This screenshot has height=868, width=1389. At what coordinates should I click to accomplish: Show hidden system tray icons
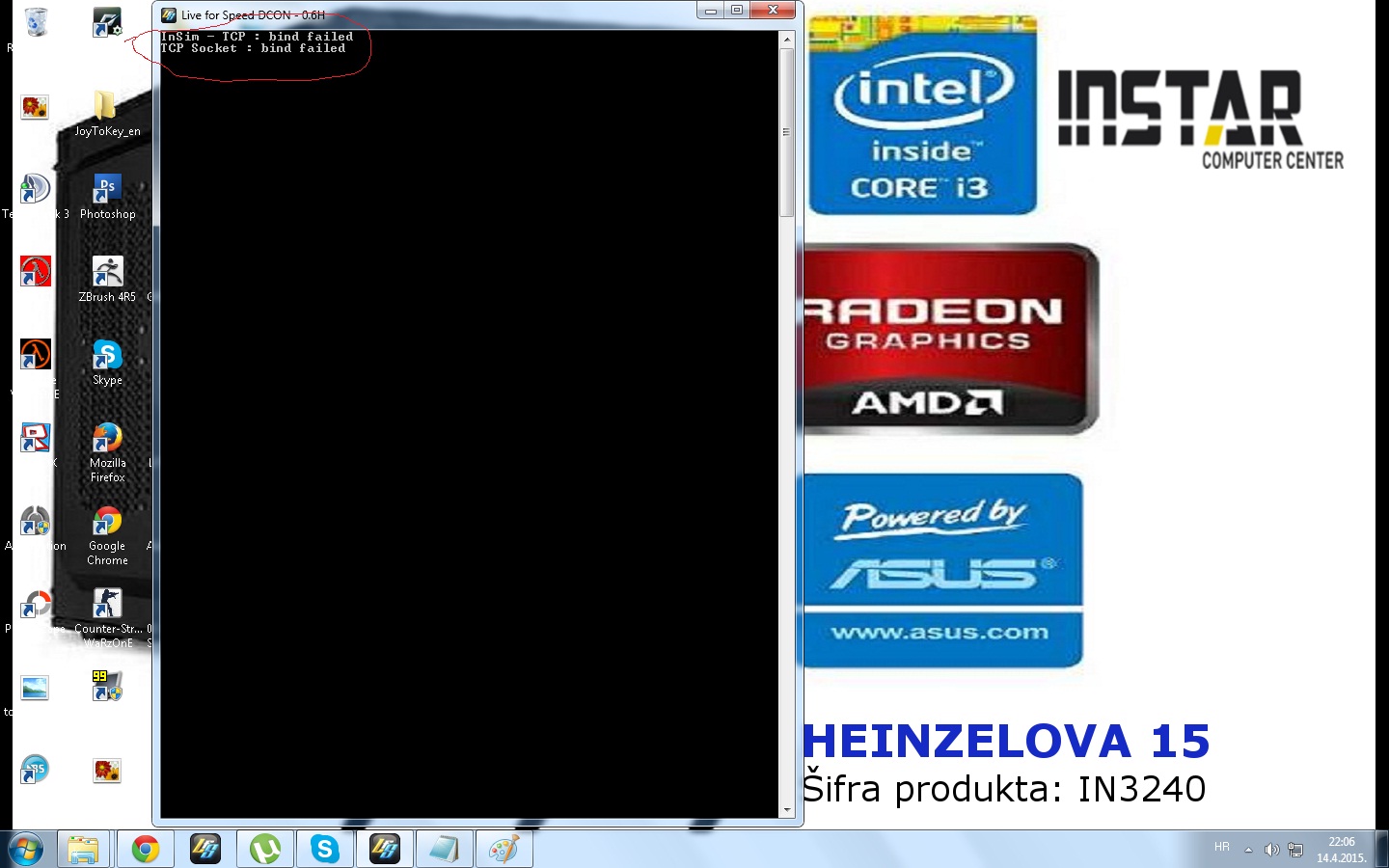pyautogui.click(x=1248, y=850)
